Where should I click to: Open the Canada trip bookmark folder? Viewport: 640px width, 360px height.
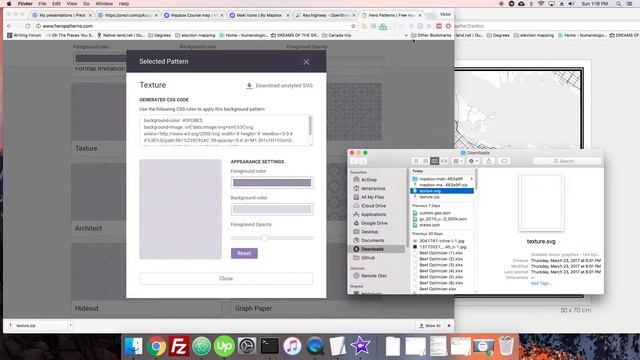point(336,36)
